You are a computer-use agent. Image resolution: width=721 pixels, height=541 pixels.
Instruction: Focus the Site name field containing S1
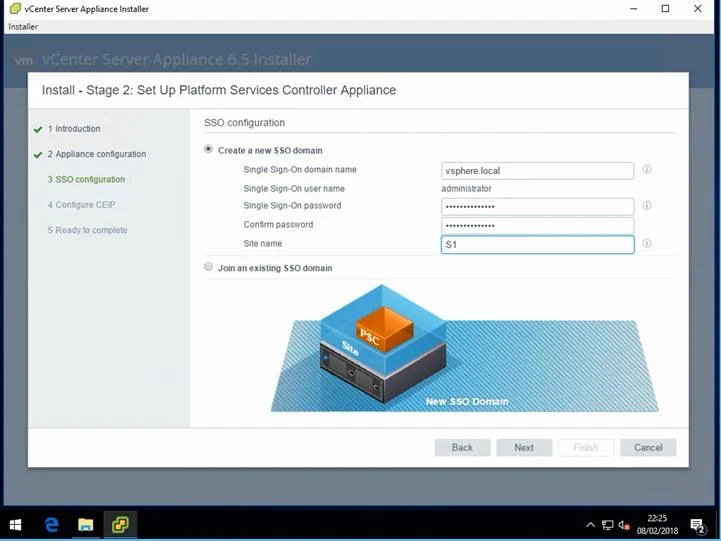pos(538,245)
